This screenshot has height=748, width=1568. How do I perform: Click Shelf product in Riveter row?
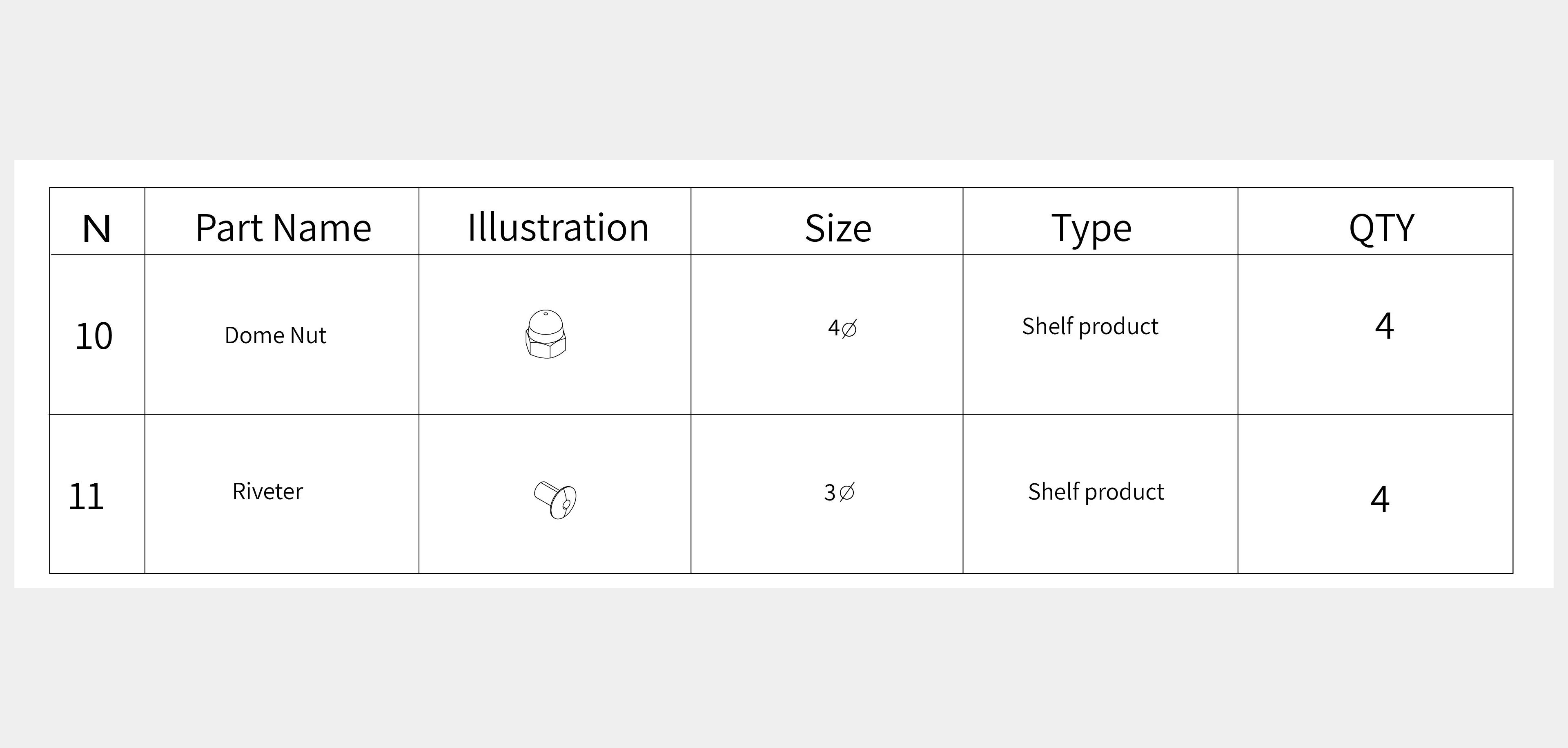(x=1096, y=491)
